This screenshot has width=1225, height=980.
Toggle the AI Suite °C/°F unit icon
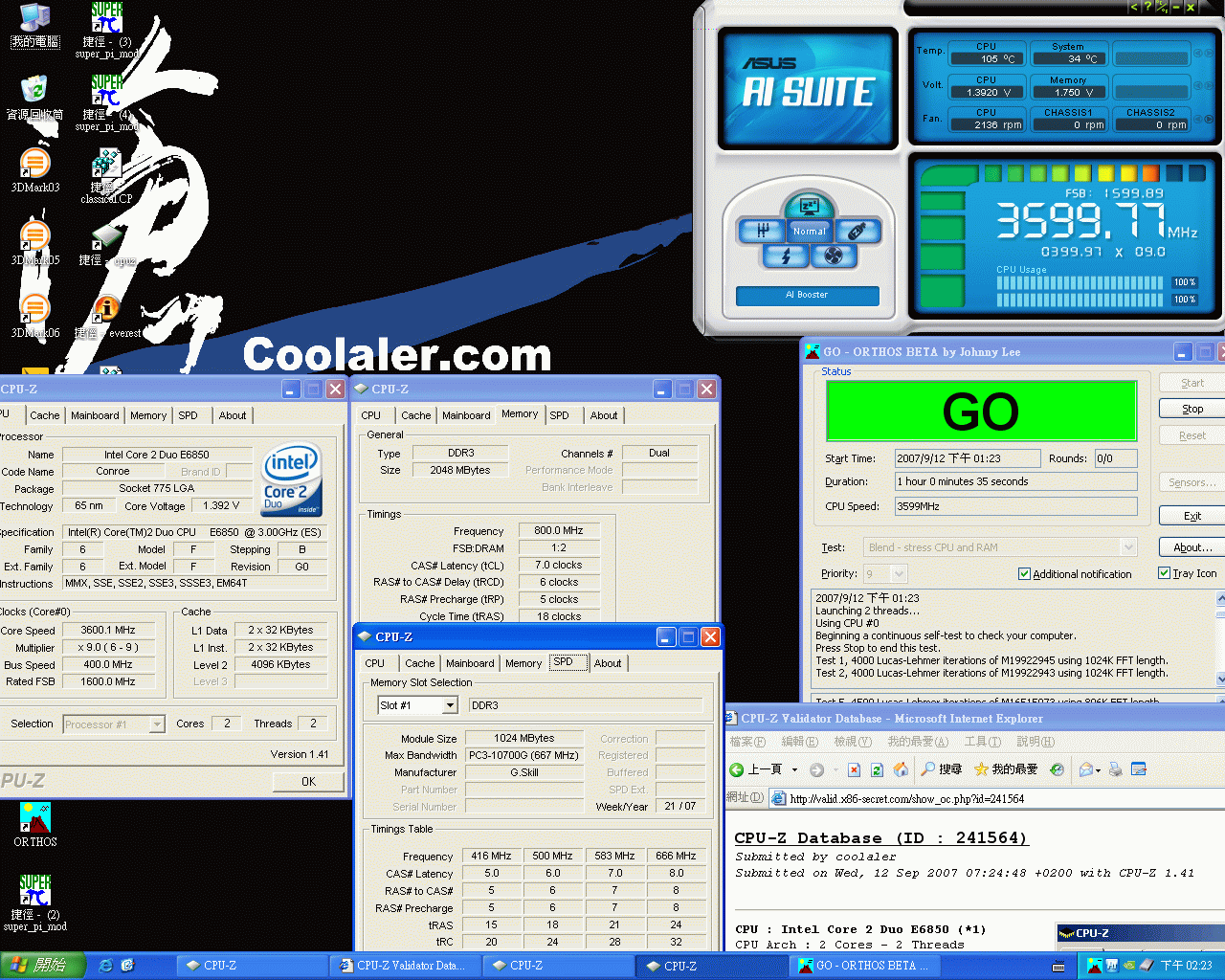[1161, 7]
